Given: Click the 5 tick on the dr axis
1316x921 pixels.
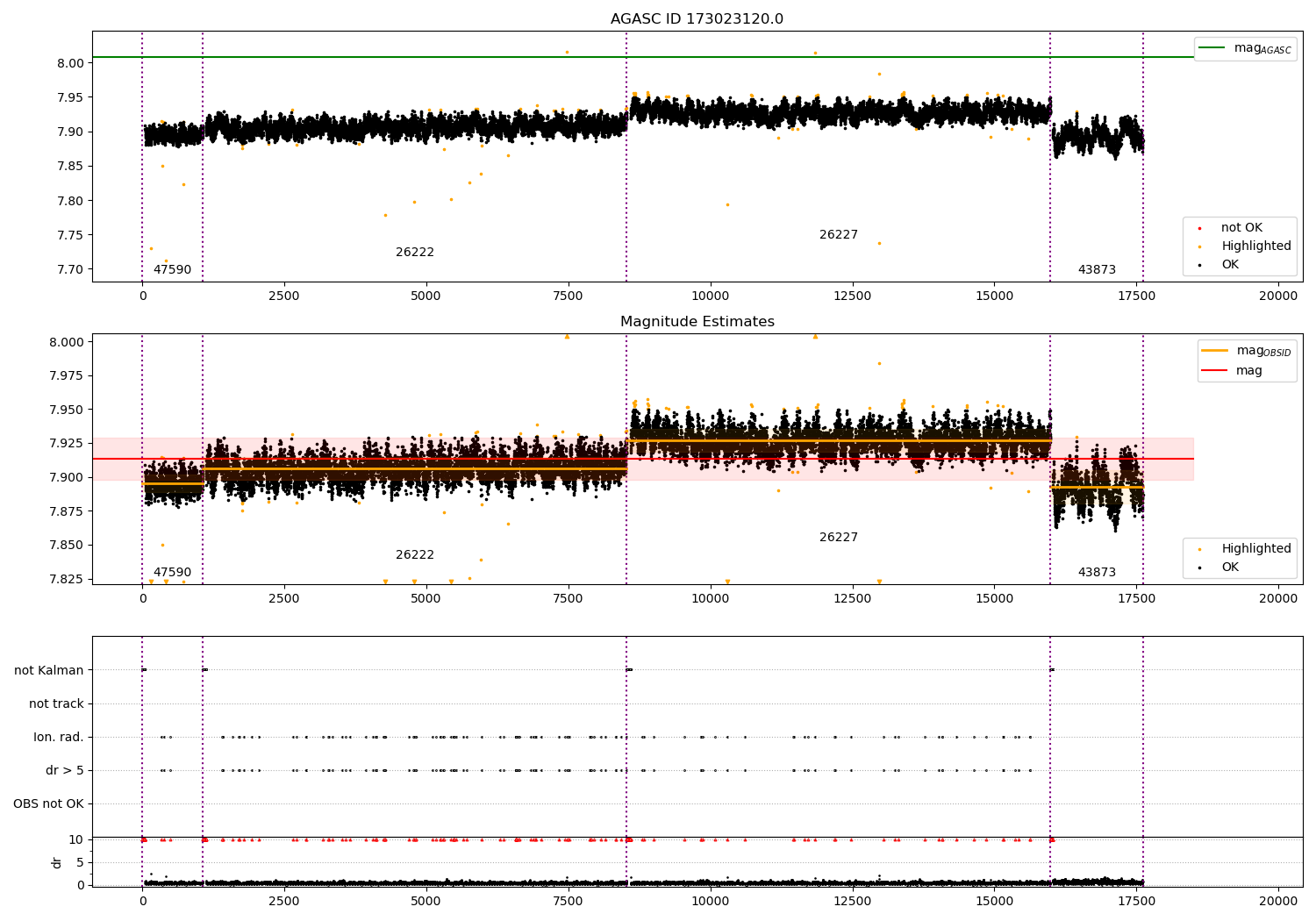Looking at the screenshot, I should (x=80, y=862).
